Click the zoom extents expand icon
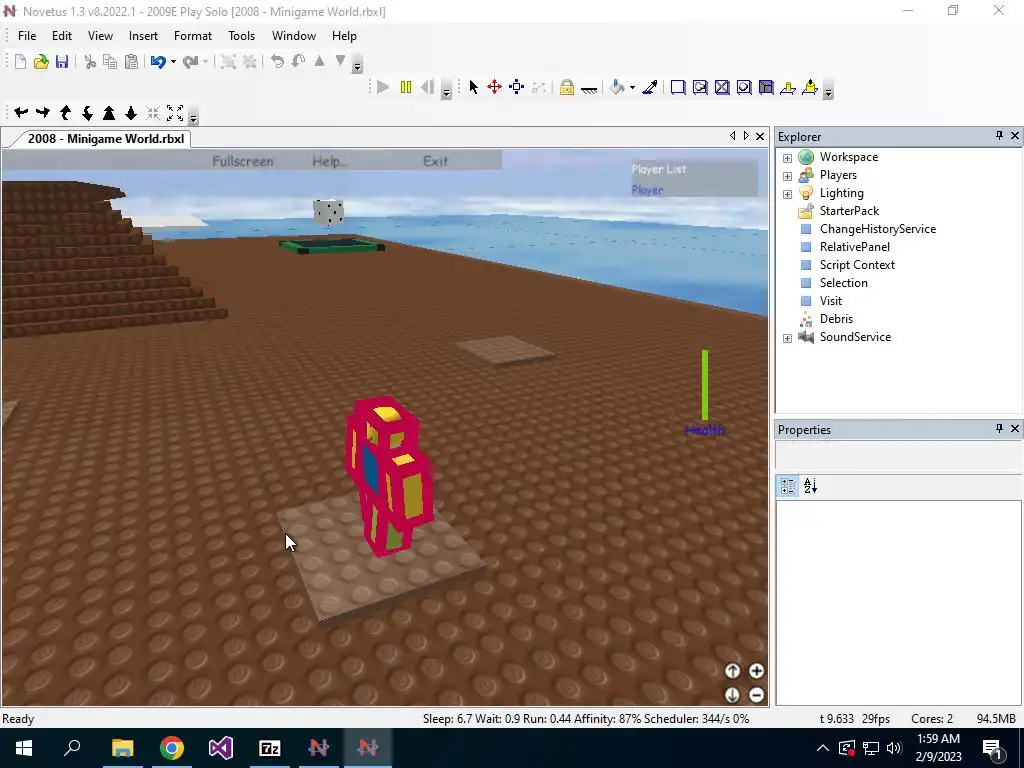The height and width of the screenshot is (768, 1024). coord(175,113)
